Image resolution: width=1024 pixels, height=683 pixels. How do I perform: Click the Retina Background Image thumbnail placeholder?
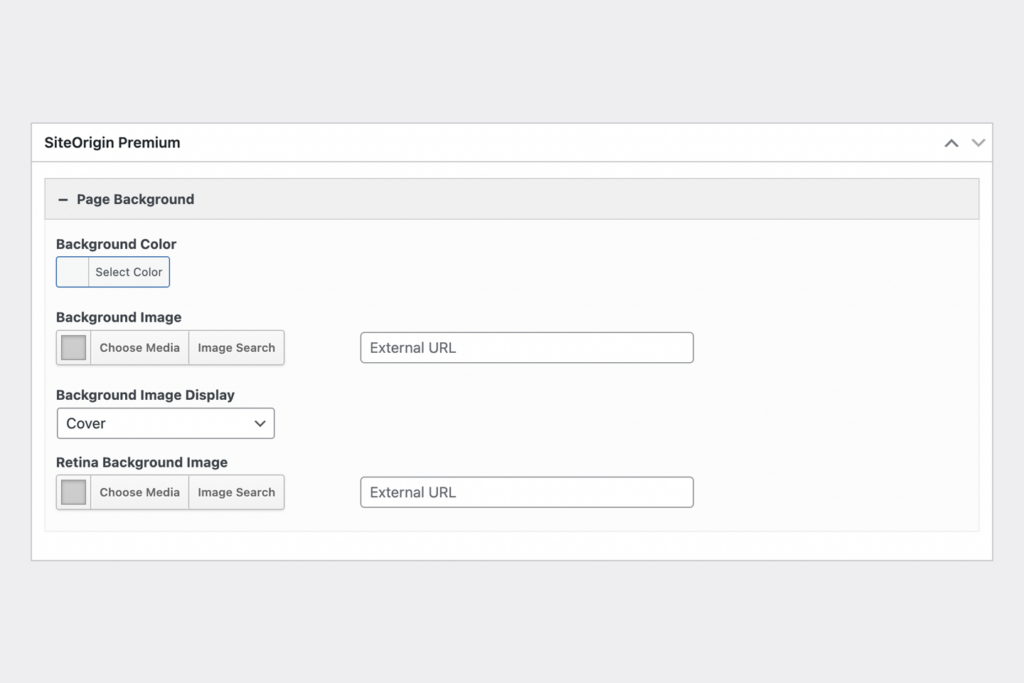74,492
